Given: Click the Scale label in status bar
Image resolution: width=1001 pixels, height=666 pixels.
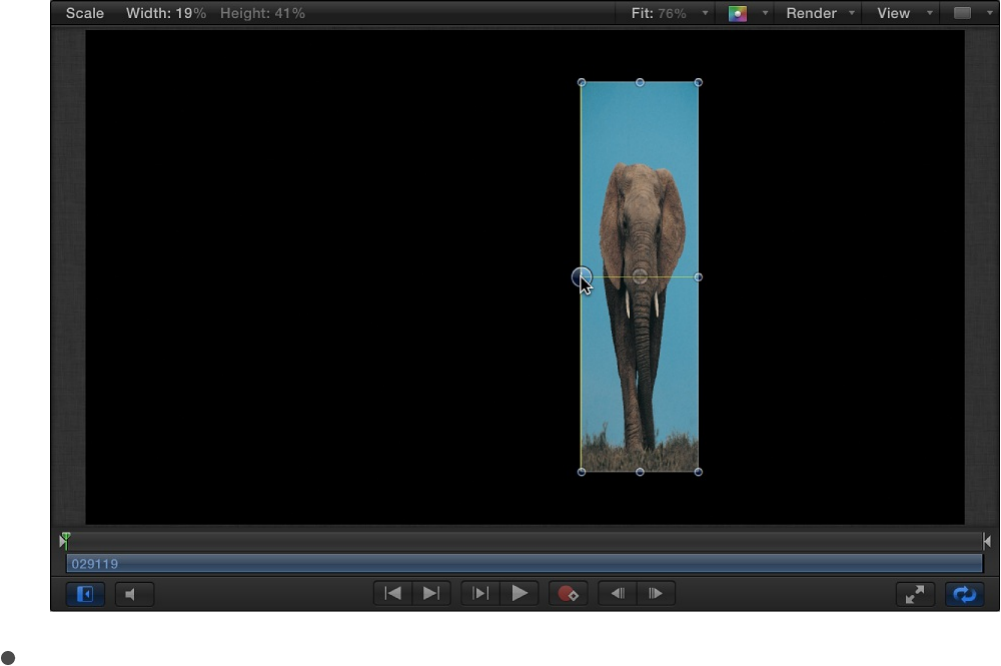Looking at the screenshot, I should [x=85, y=13].
